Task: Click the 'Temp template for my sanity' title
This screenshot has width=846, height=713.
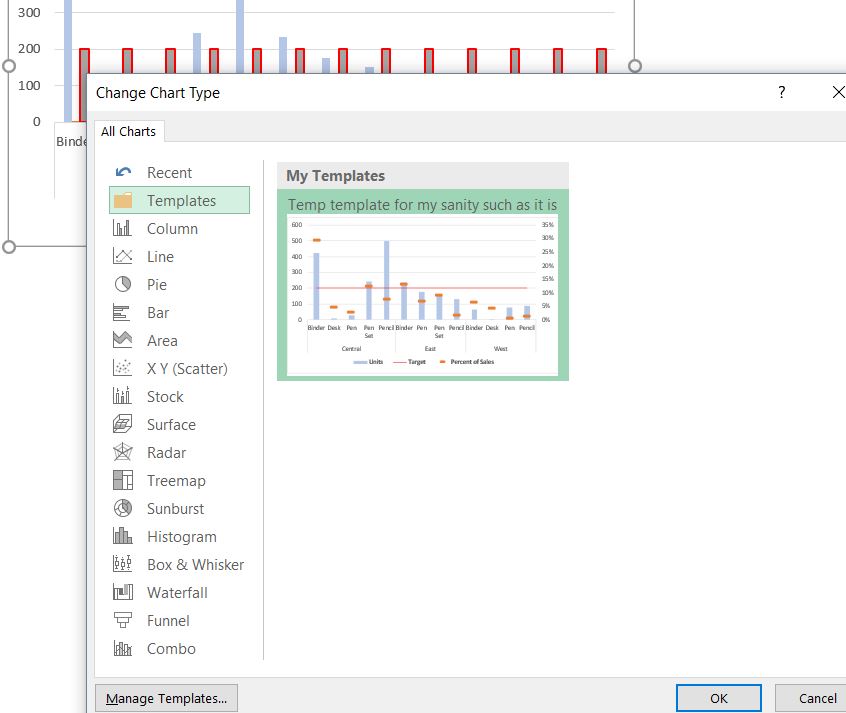Action: pos(422,205)
